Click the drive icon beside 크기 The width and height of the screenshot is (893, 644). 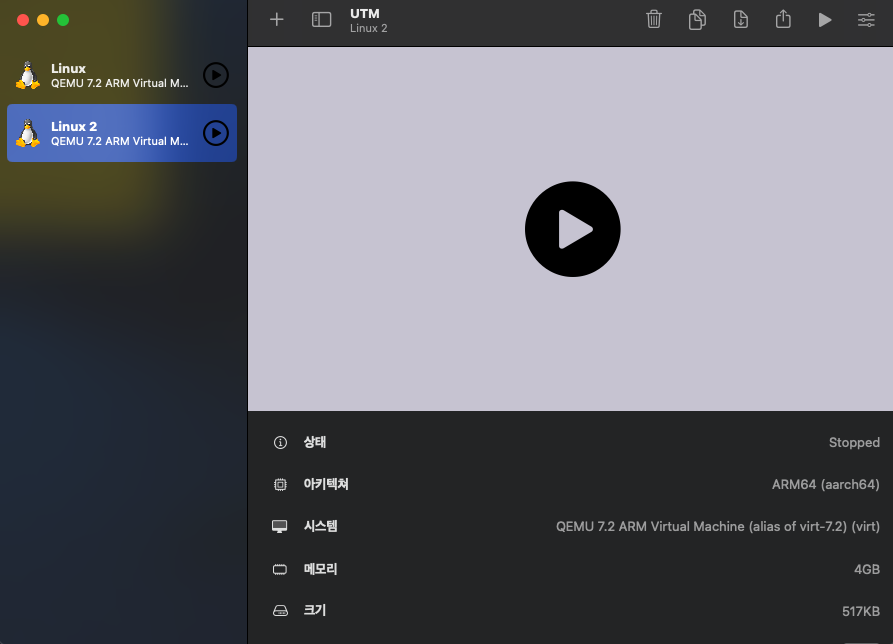(280, 611)
